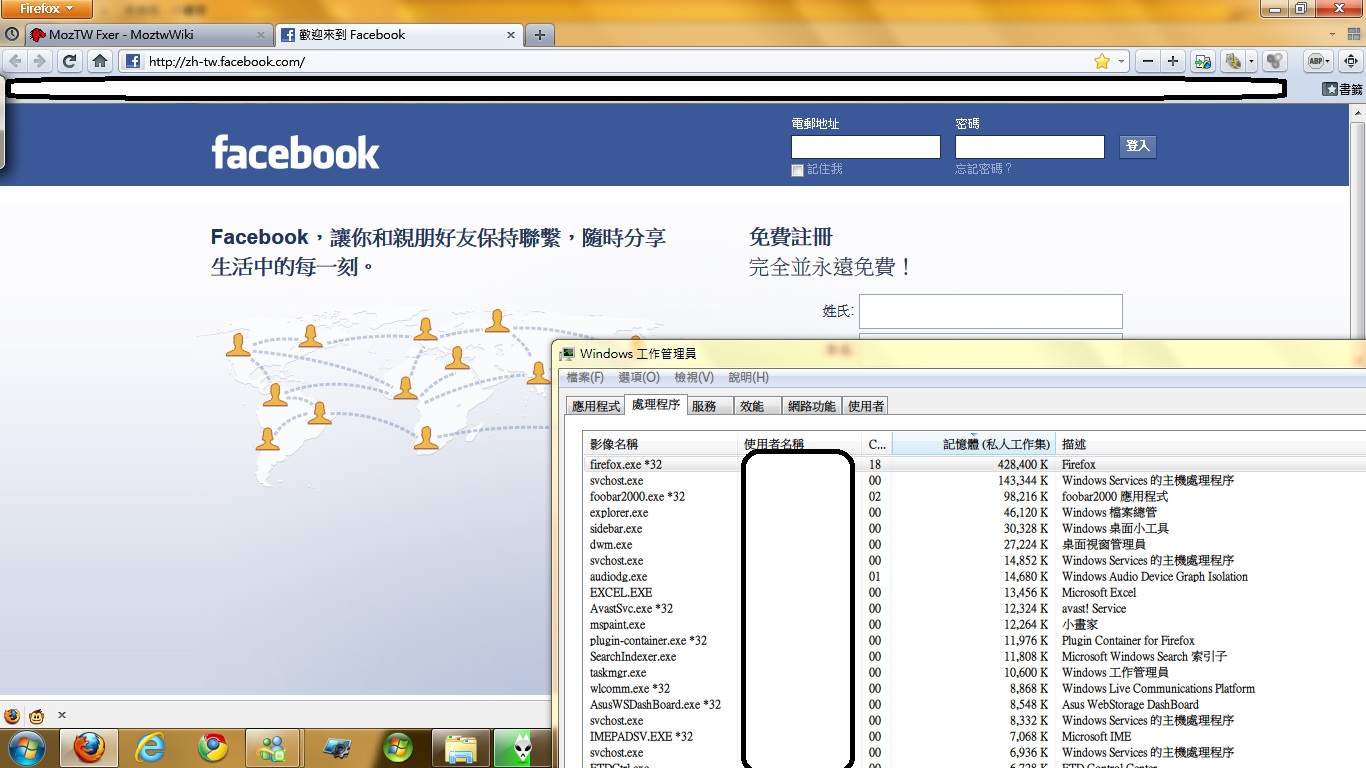Open the 檔案(F) menu in Task Manager
Image resolution: width=1366 pixels, height=768 pixels.
(585, 377)
